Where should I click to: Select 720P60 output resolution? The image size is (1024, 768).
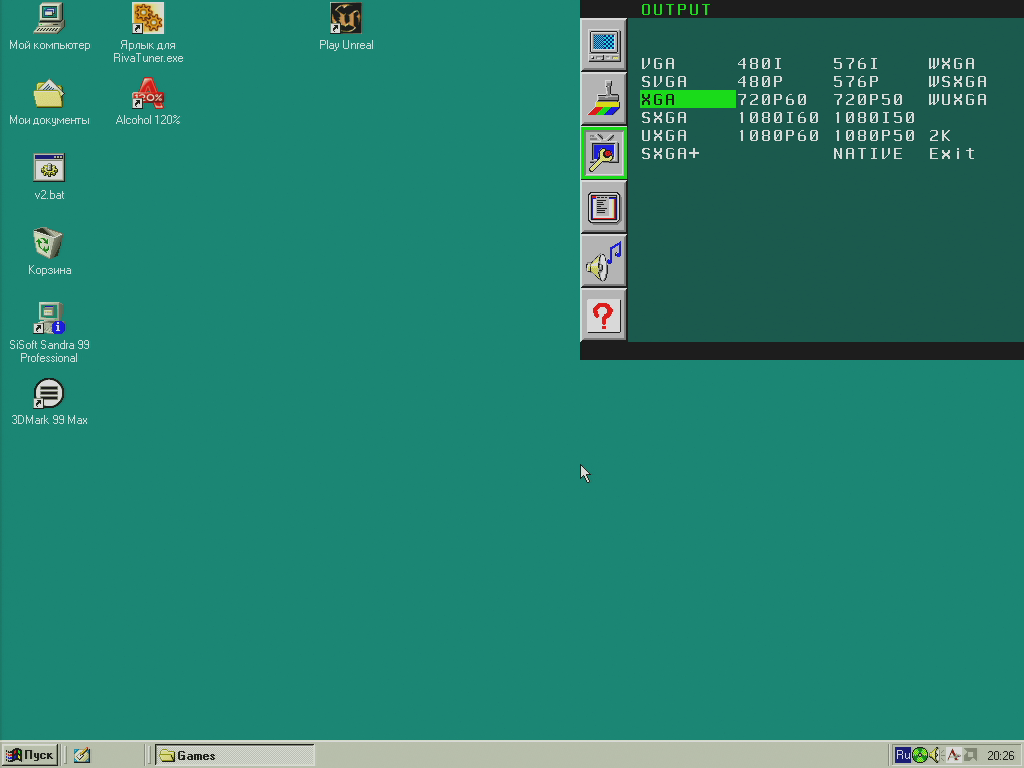coord(778,99)
